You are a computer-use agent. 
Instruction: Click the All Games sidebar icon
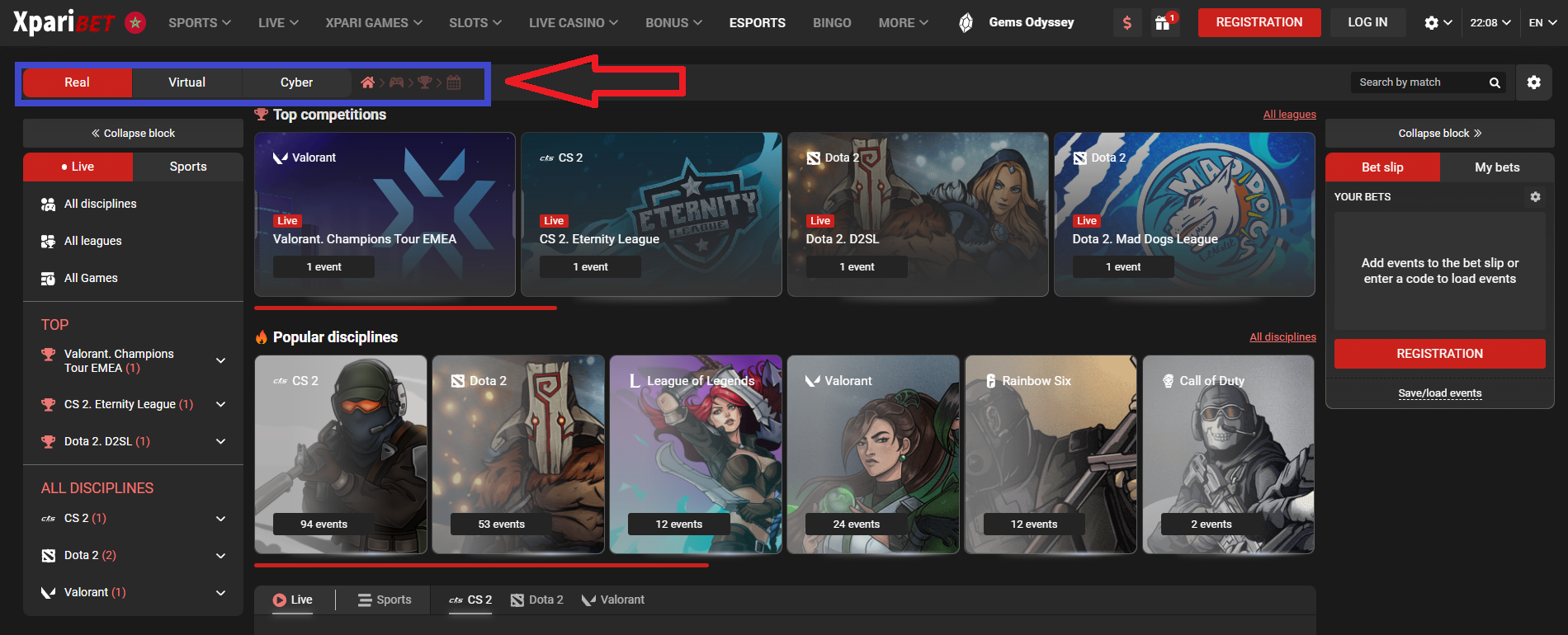pos(48,279)
